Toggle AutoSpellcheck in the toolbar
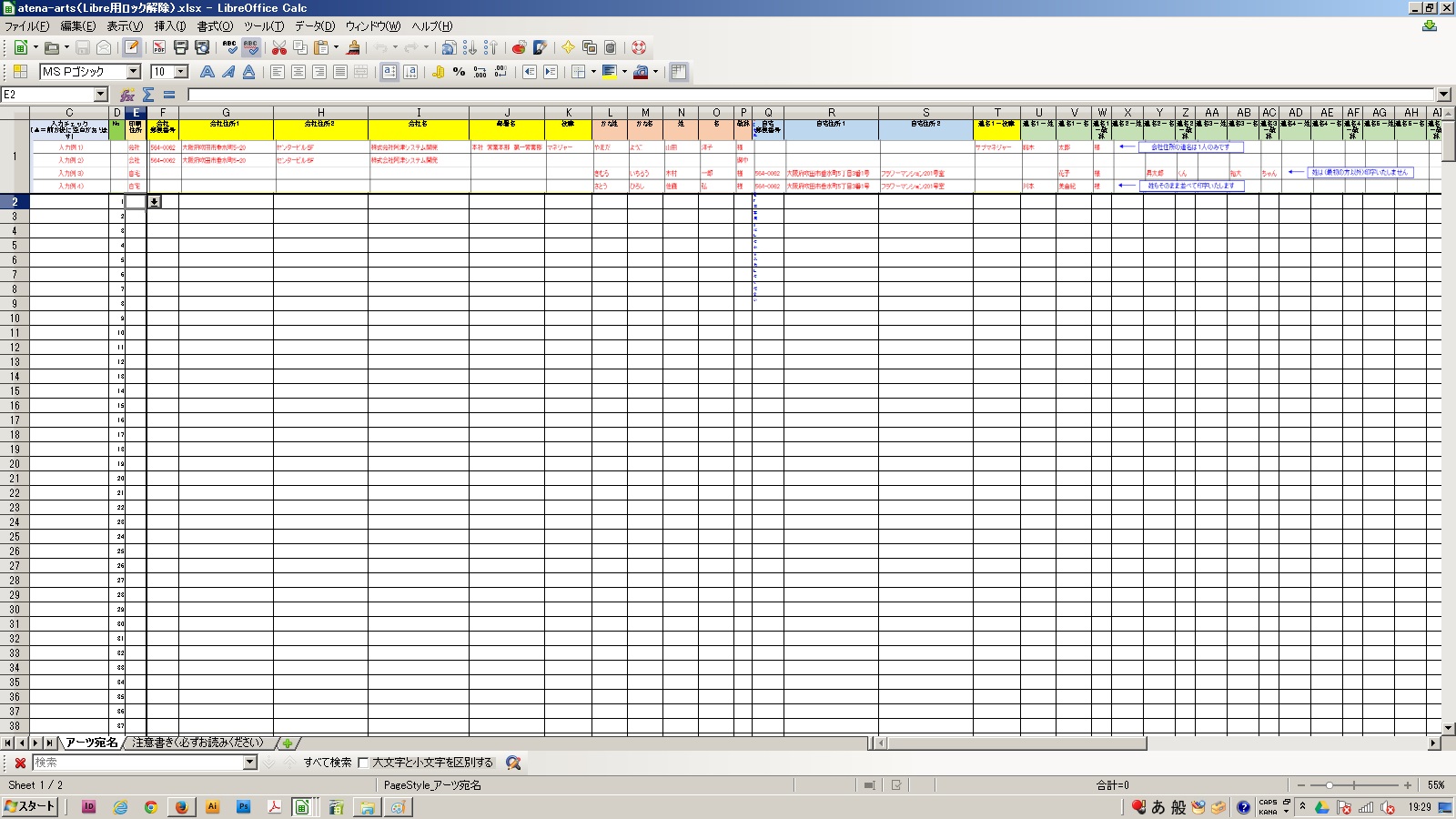The width and height of the screenshot is (1456, 819). (251, 47)
